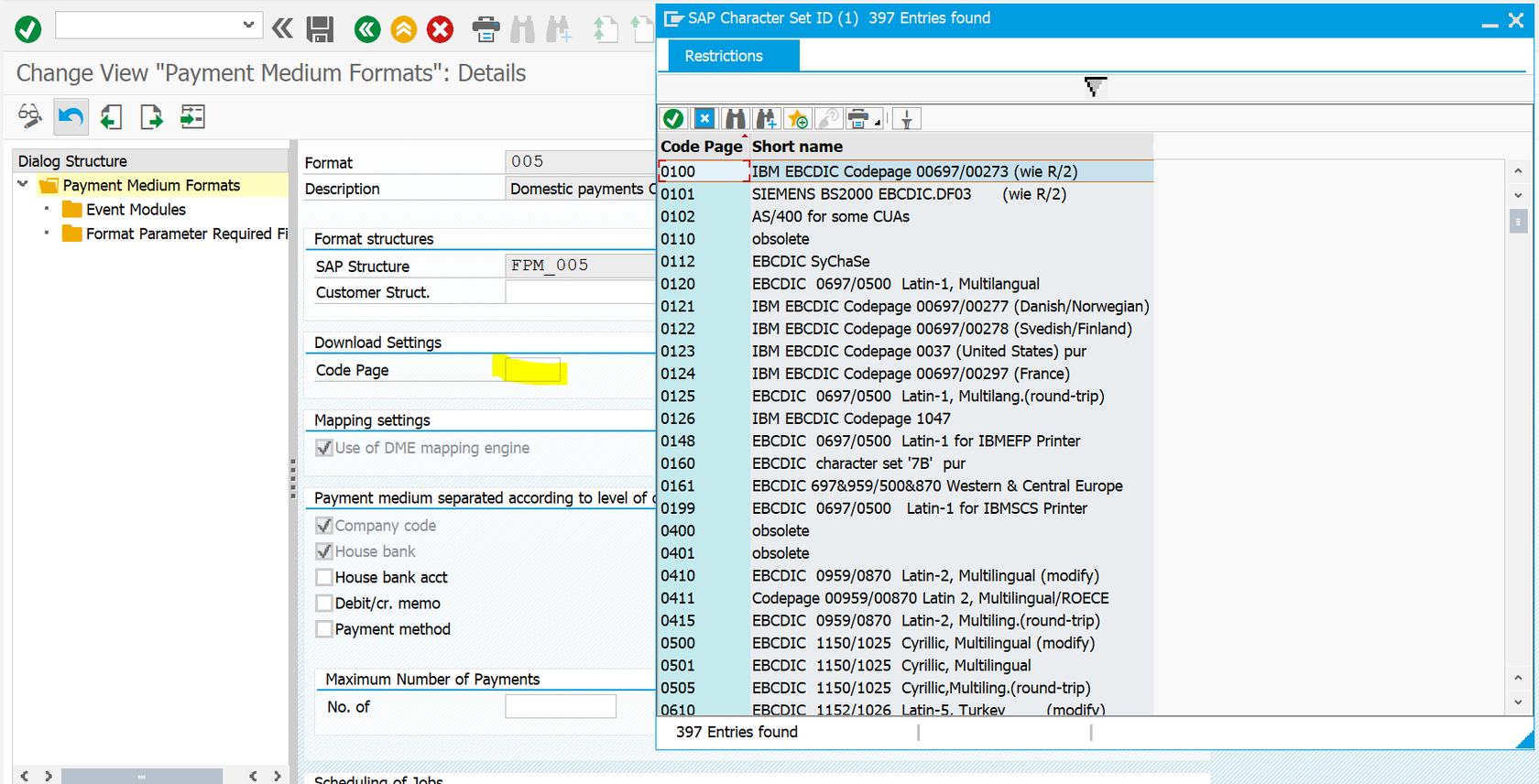The width and height of the screenshot is (1539, 784).
Task: Click the green Enter checkmark in main toolbar
Action: (28, 29)
